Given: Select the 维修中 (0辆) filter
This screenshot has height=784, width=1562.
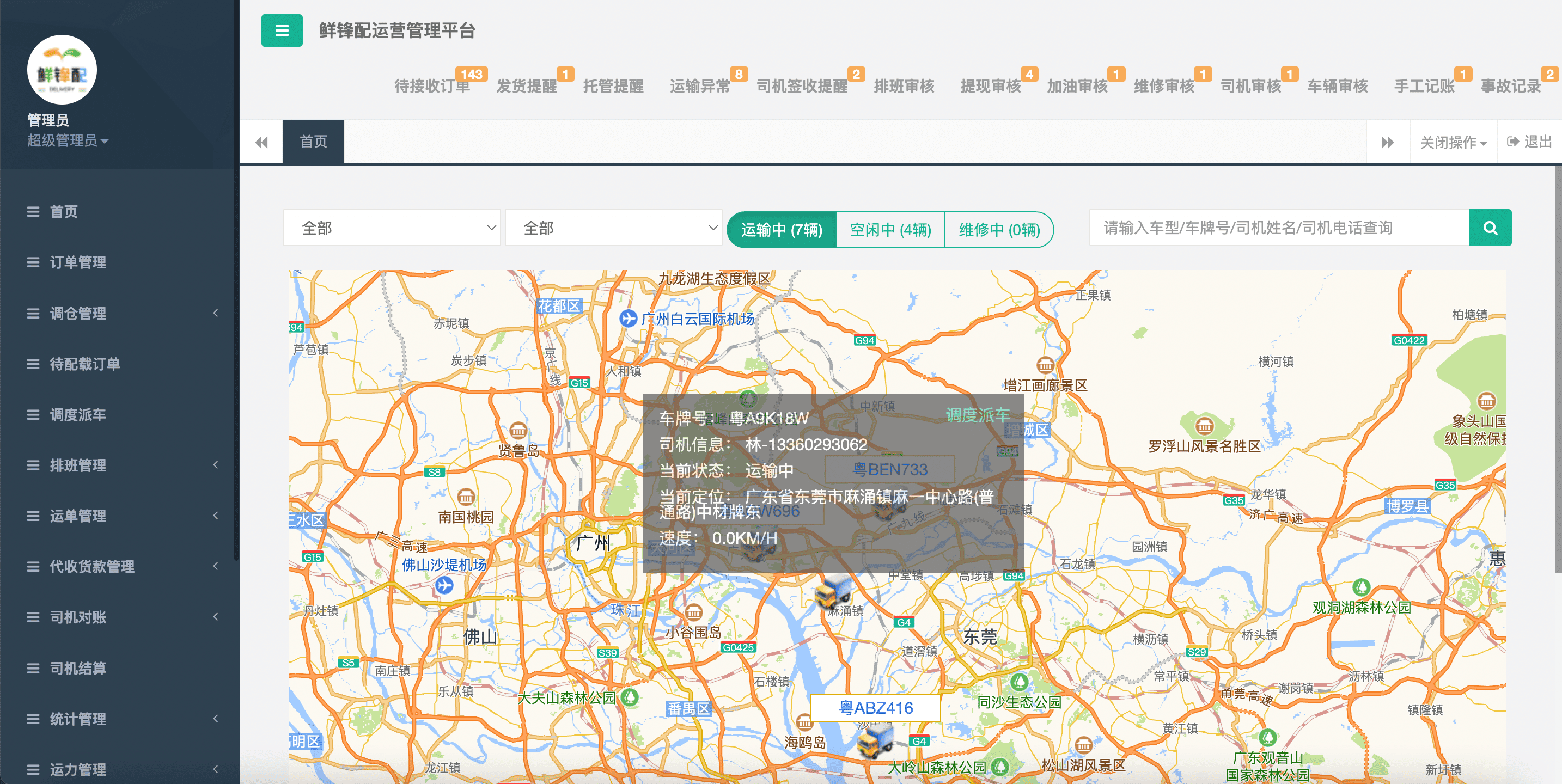Looking at the screenshot, I should click(999, 230).
